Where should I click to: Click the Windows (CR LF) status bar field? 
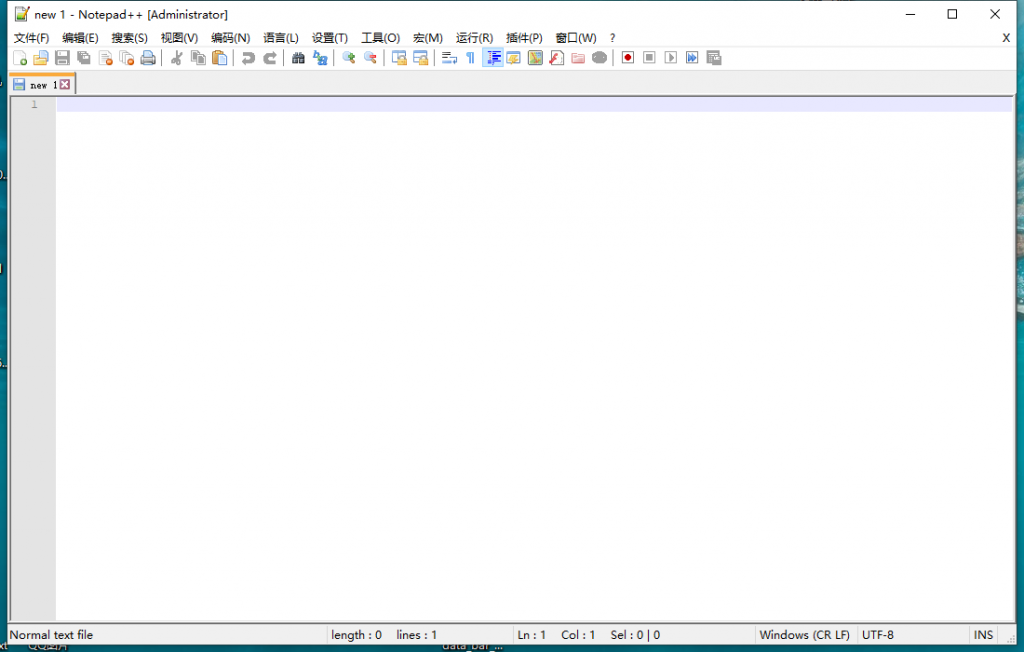pyautogui.click(x=804, y=635)
